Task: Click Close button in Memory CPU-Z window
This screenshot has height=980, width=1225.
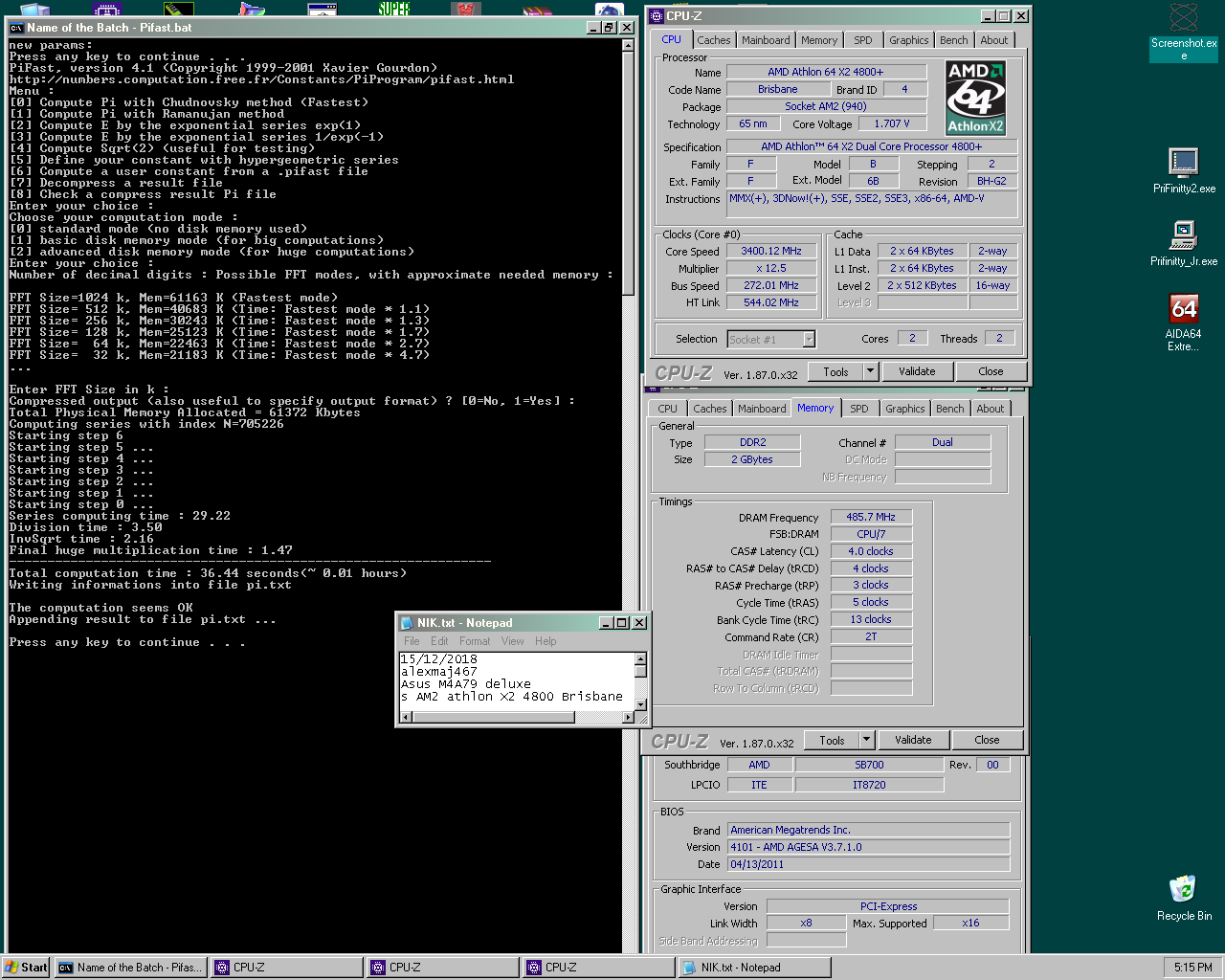Action: point(987,740)
